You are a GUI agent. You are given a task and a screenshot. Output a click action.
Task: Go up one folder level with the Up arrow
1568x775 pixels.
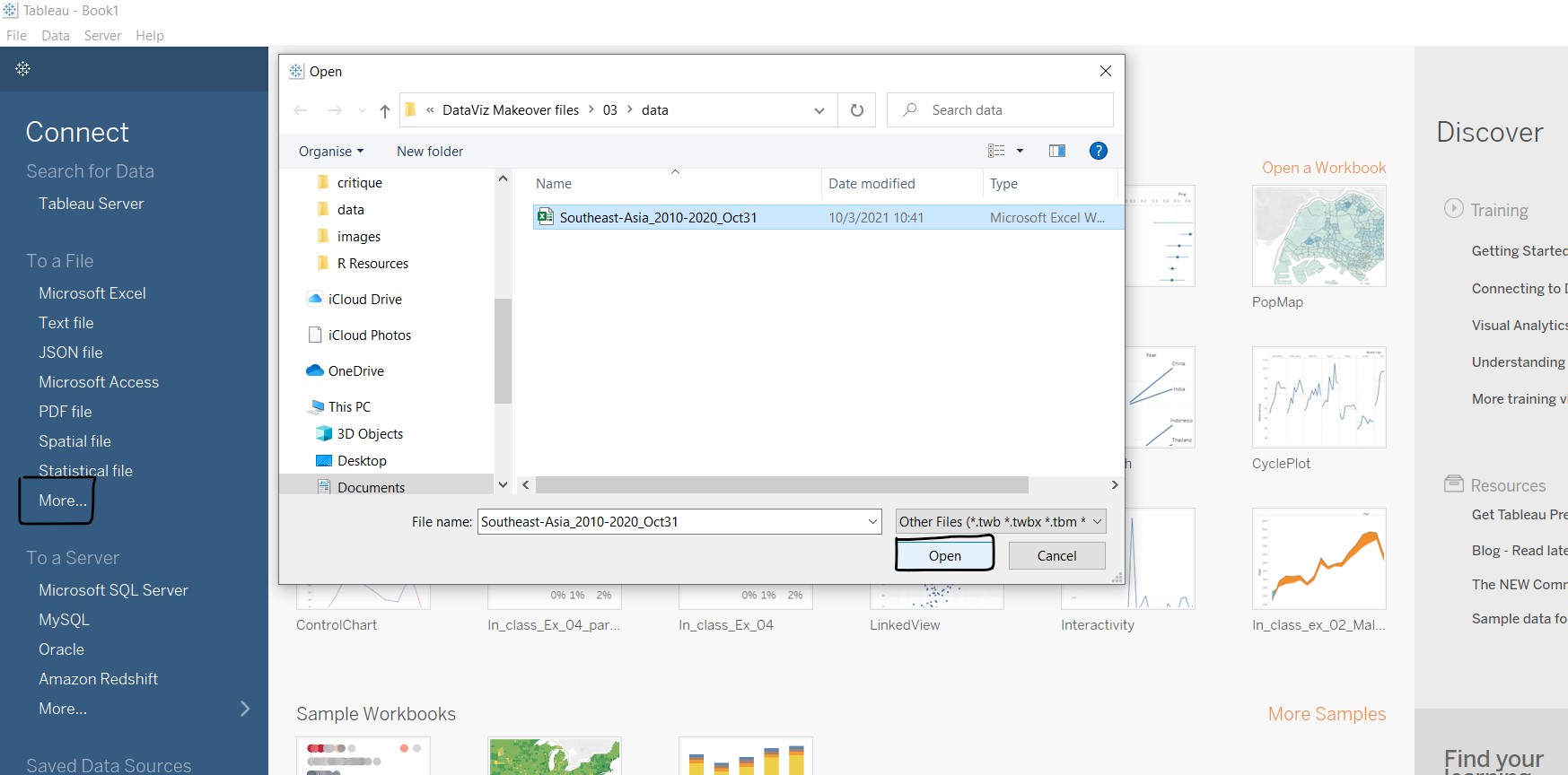(x=384, y=110)
